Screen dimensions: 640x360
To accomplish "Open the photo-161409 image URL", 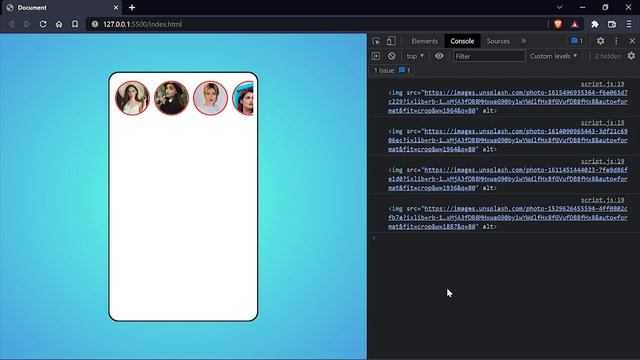I will [x=508, y=140].
